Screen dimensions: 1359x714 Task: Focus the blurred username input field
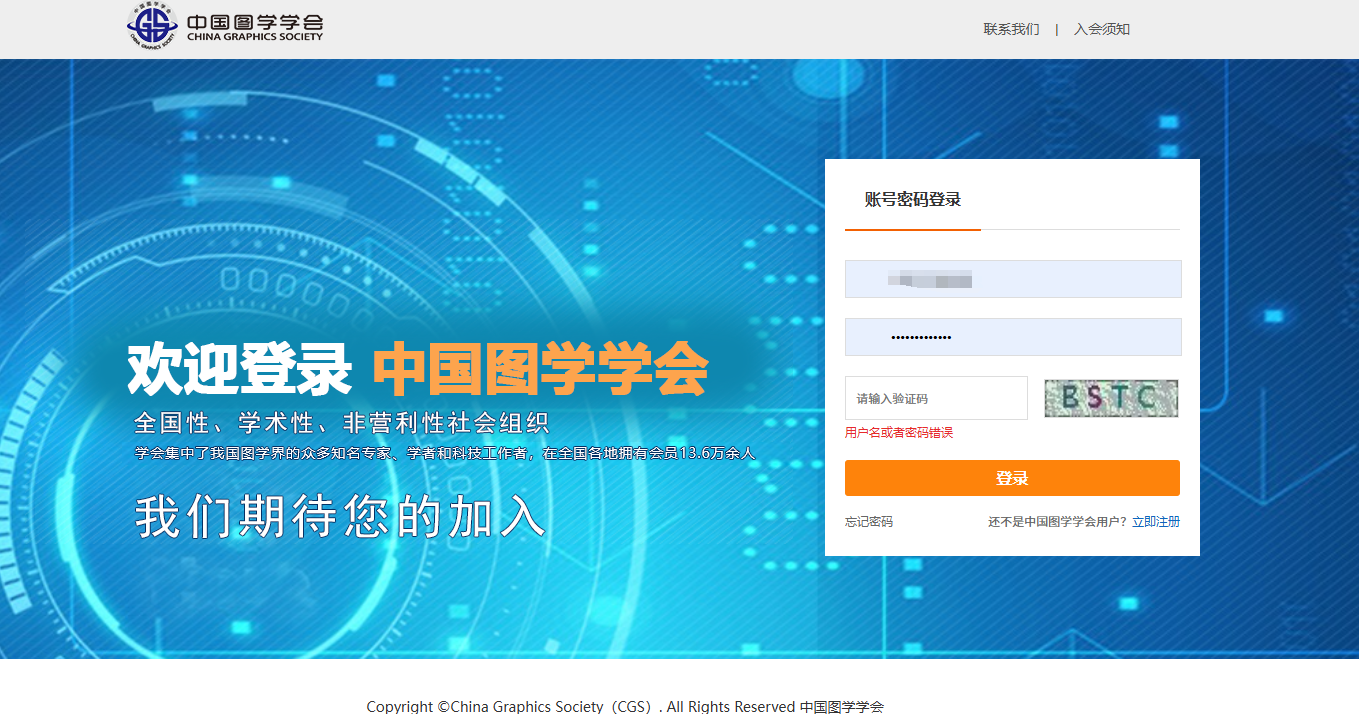pos(1013,279)
